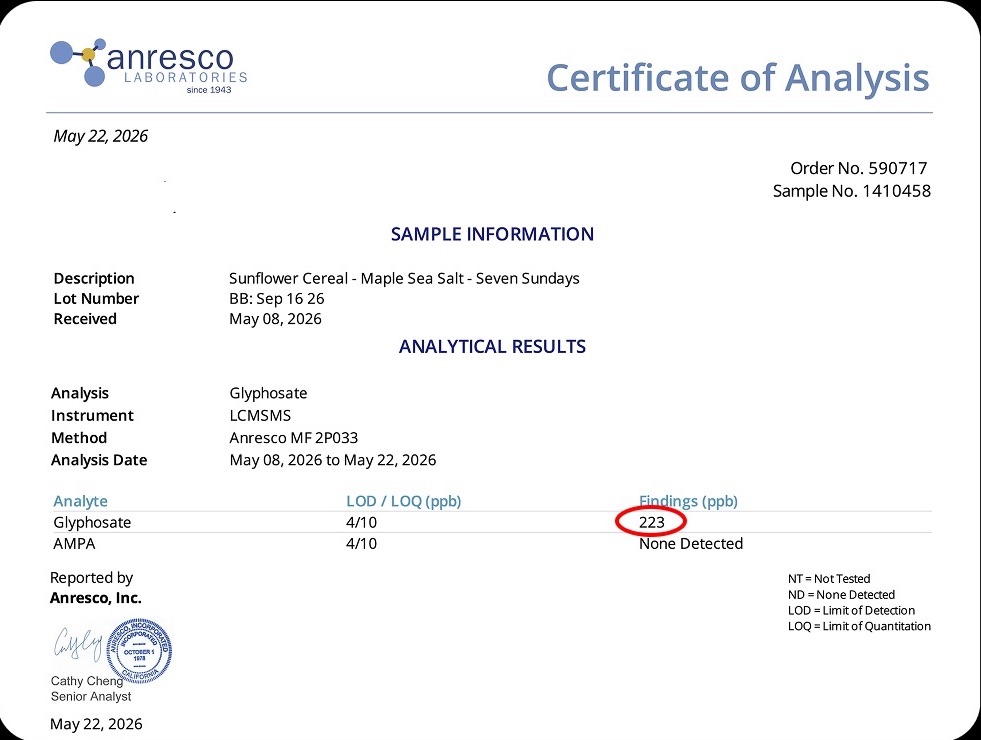The width and height of the screenshot is (981, 740).
Task: Click the round Anresco Incorporated seal stamp
Action: (x=140, y=651)
